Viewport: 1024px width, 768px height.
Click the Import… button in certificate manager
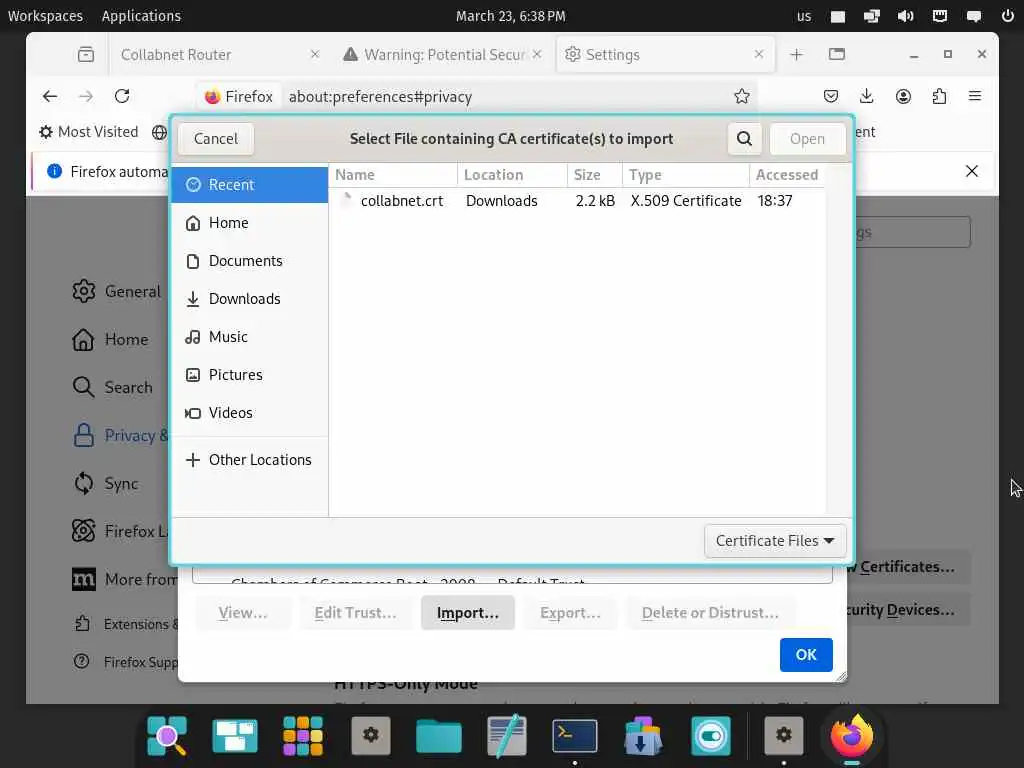point(468,613)
